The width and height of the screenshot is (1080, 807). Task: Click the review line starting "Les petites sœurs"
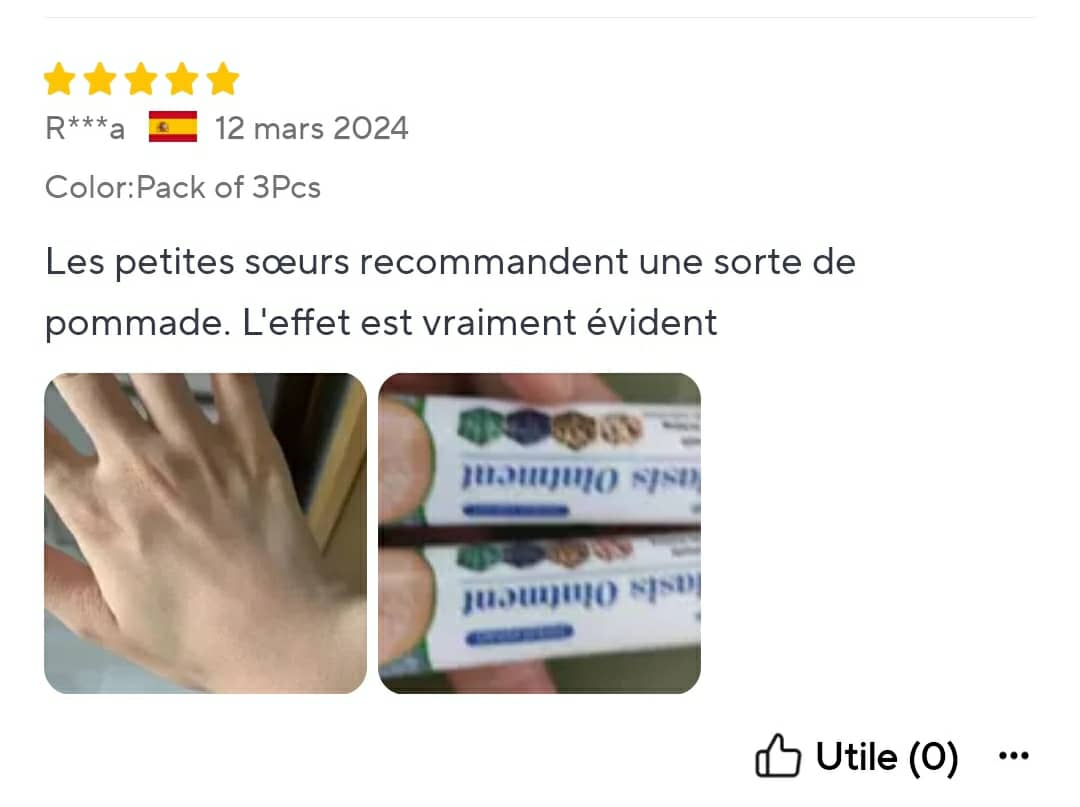(450, 262)
